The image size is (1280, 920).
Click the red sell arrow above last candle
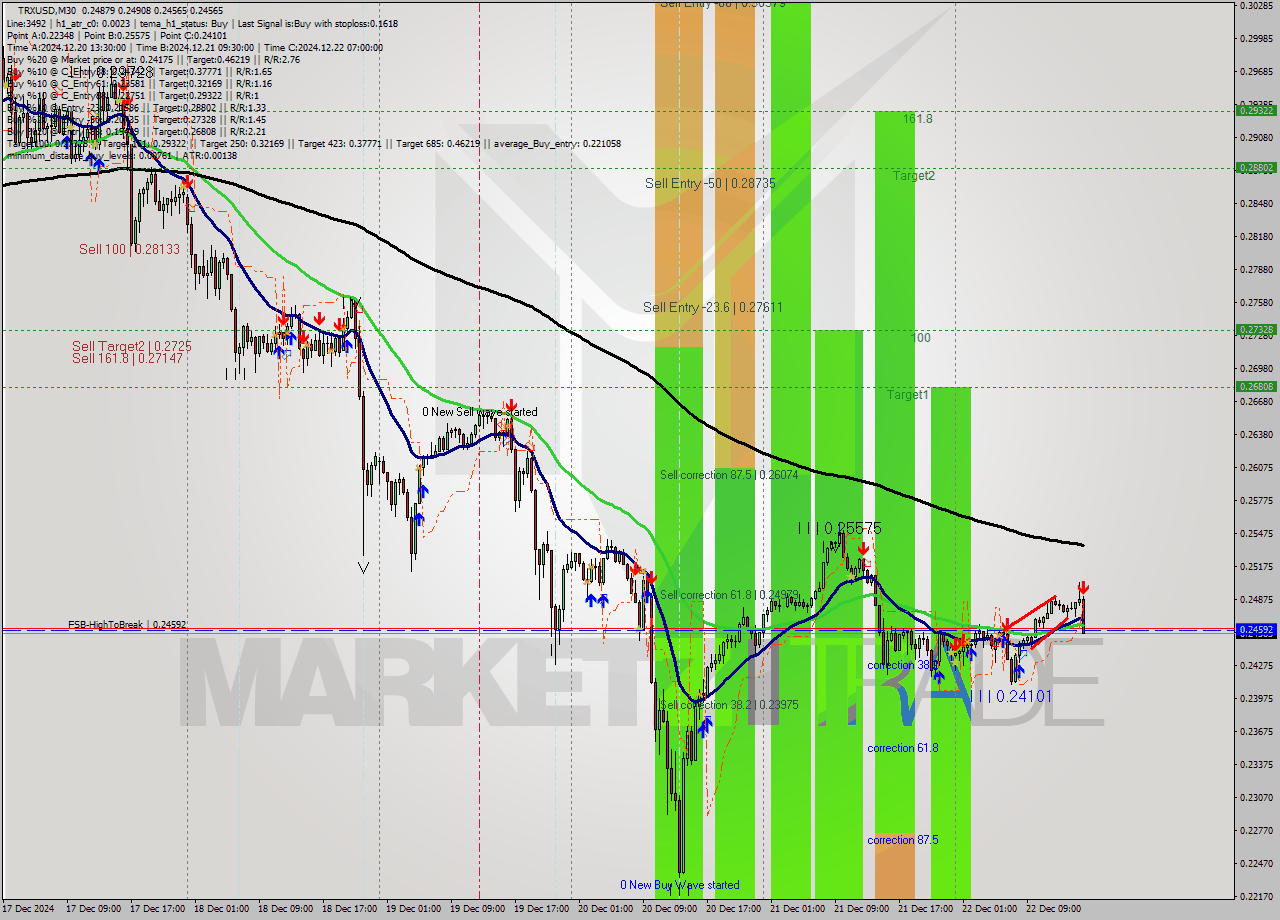tap(1082, 587)
